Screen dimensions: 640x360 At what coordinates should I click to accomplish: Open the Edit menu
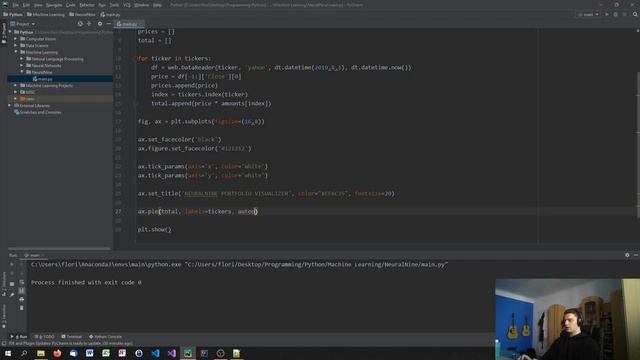click(x=26, y=5)
